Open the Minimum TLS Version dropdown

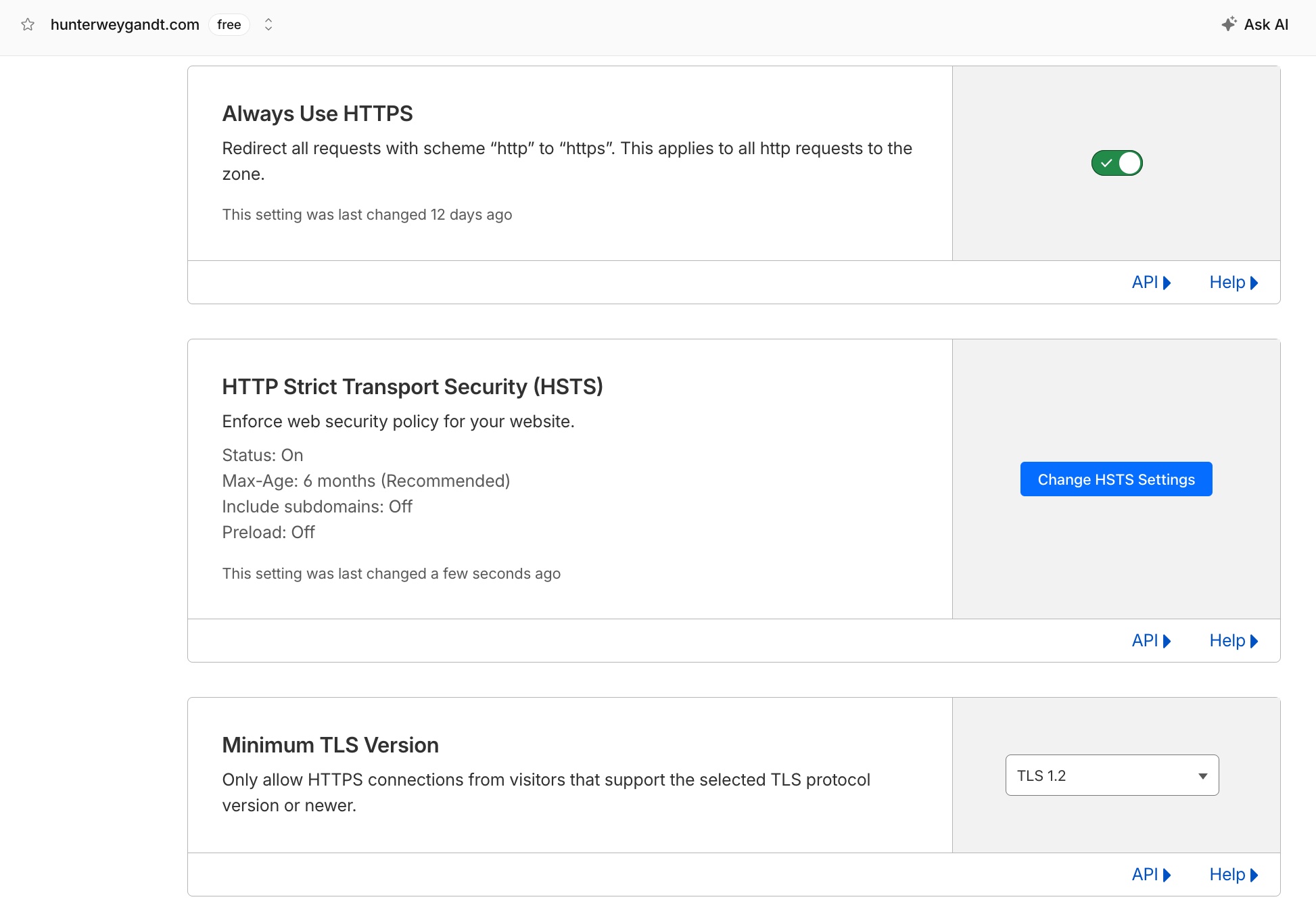pyautogui.click(x=1112, y=775)
